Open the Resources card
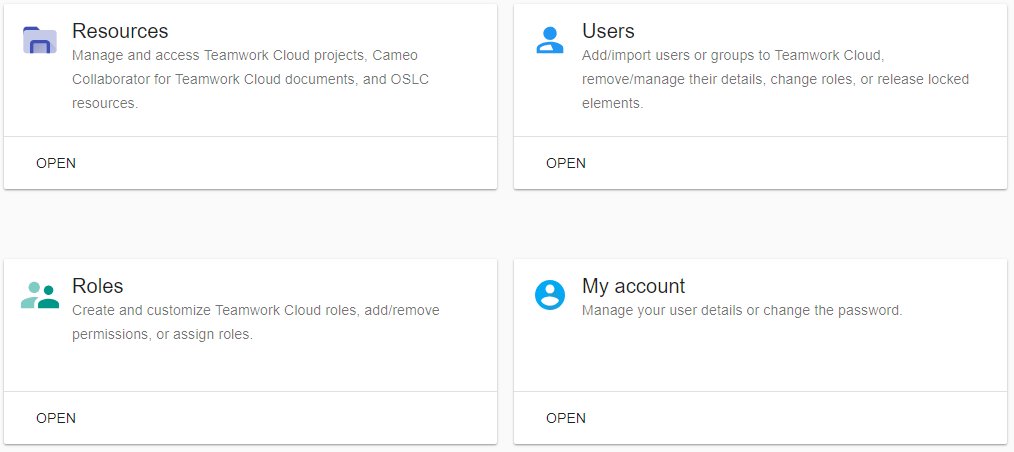Viewport: 1014px width, 452px height. point(56,163)
